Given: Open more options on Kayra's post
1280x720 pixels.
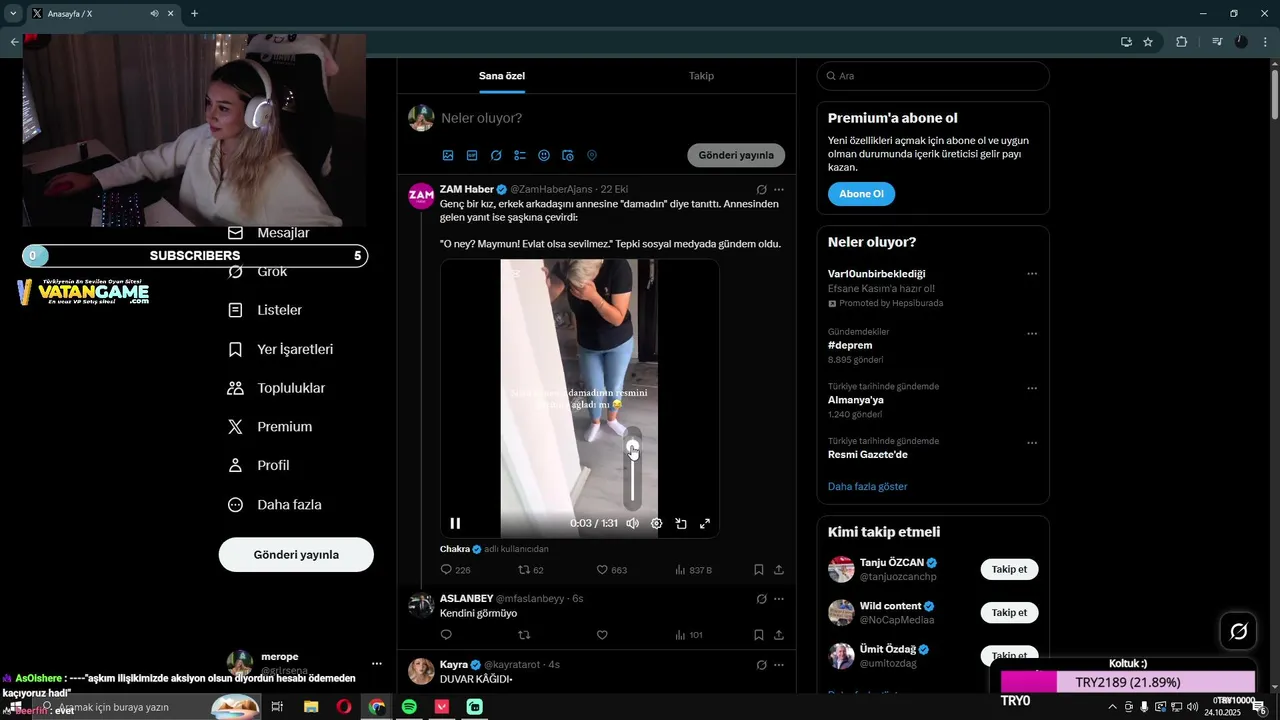Looking at the screenshot, I should point(779,665).
